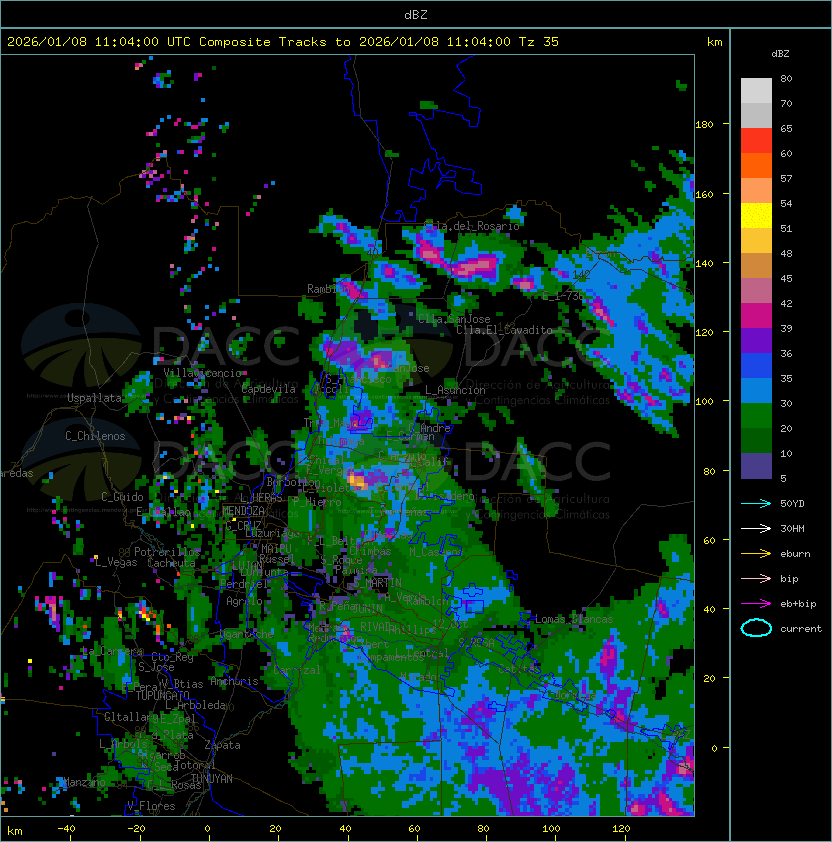Click the yellow eburn arrow legend icon
This screenshot has width=832, height=842.
pyautogui.click(x=756, y=554)
